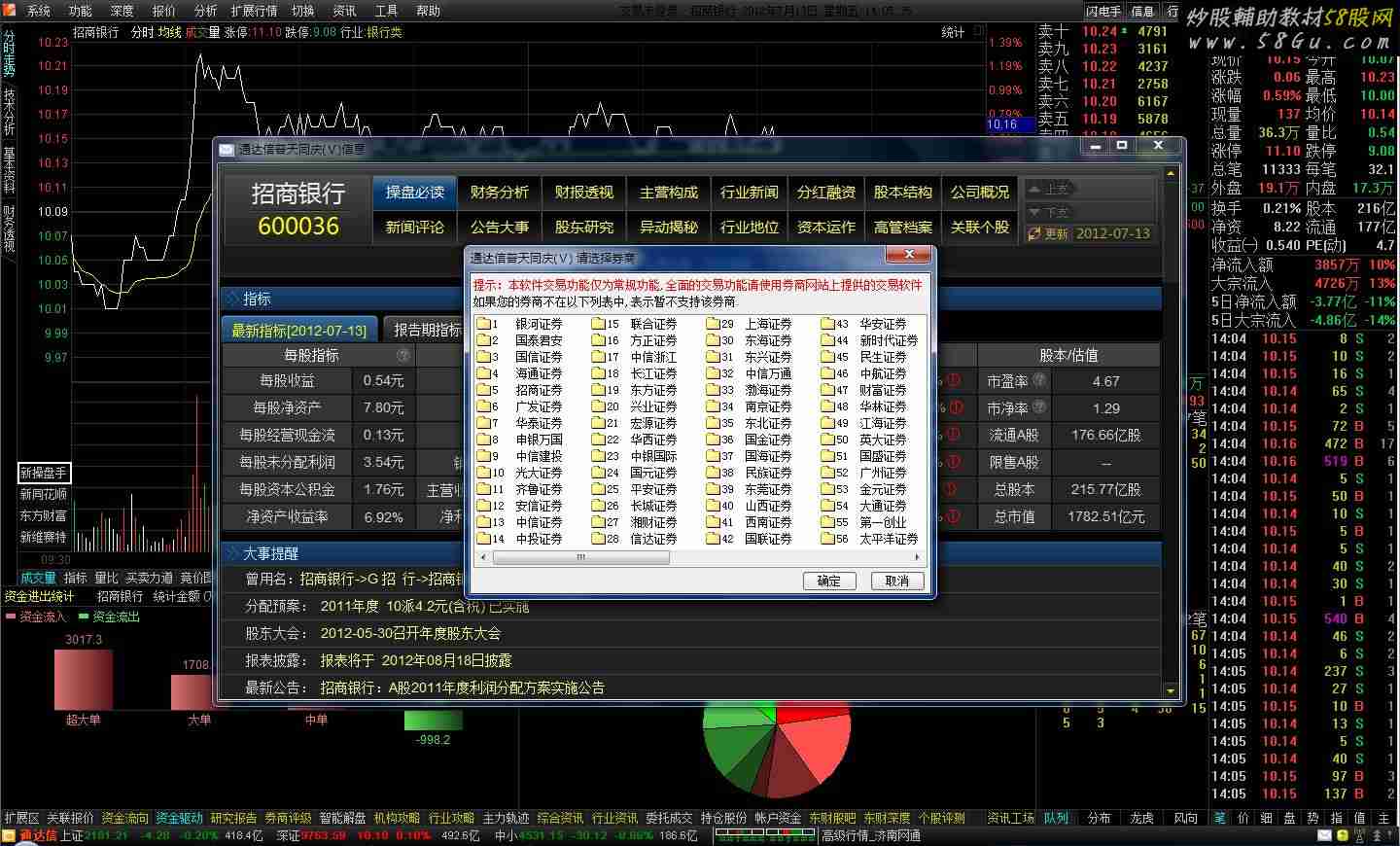The image size is (1400, 846).
Task: Switch to 操盘必读 tab
Action: pyautogui.click(x=415, y=193)
